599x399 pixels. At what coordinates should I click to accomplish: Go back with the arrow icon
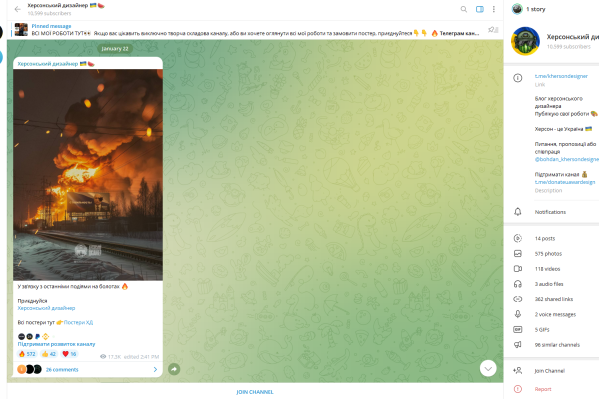[x=18, y=9]
